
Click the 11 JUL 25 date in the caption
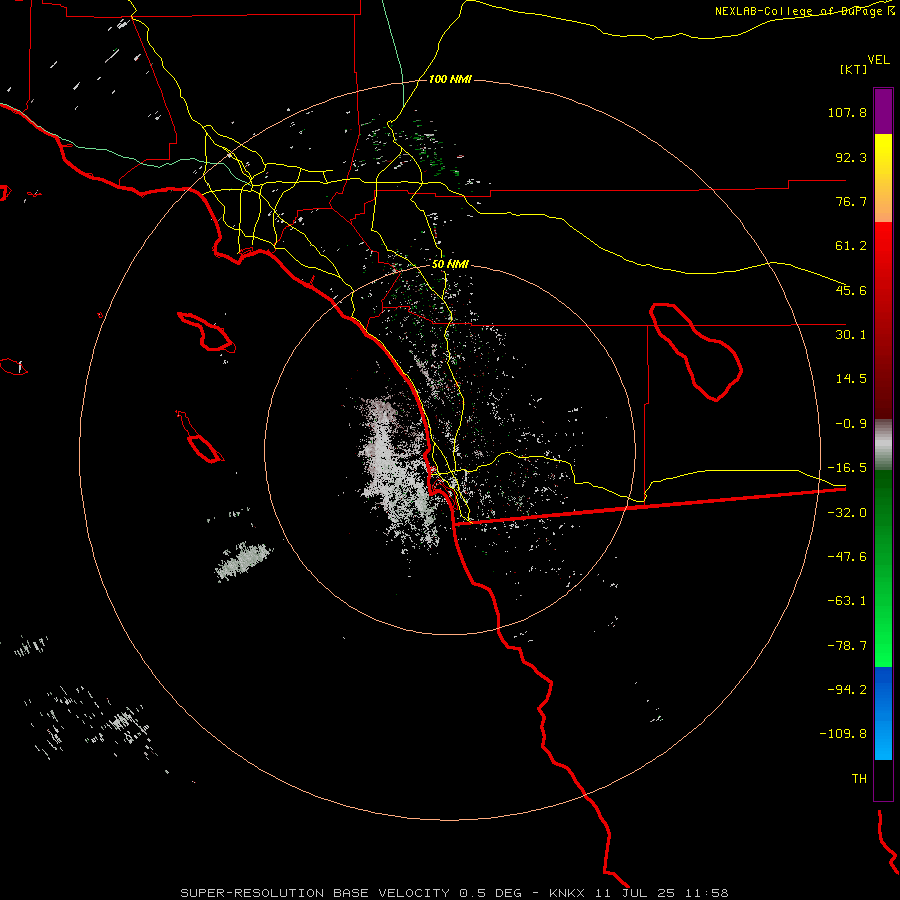pyautogui.click(x=635, y=893)
